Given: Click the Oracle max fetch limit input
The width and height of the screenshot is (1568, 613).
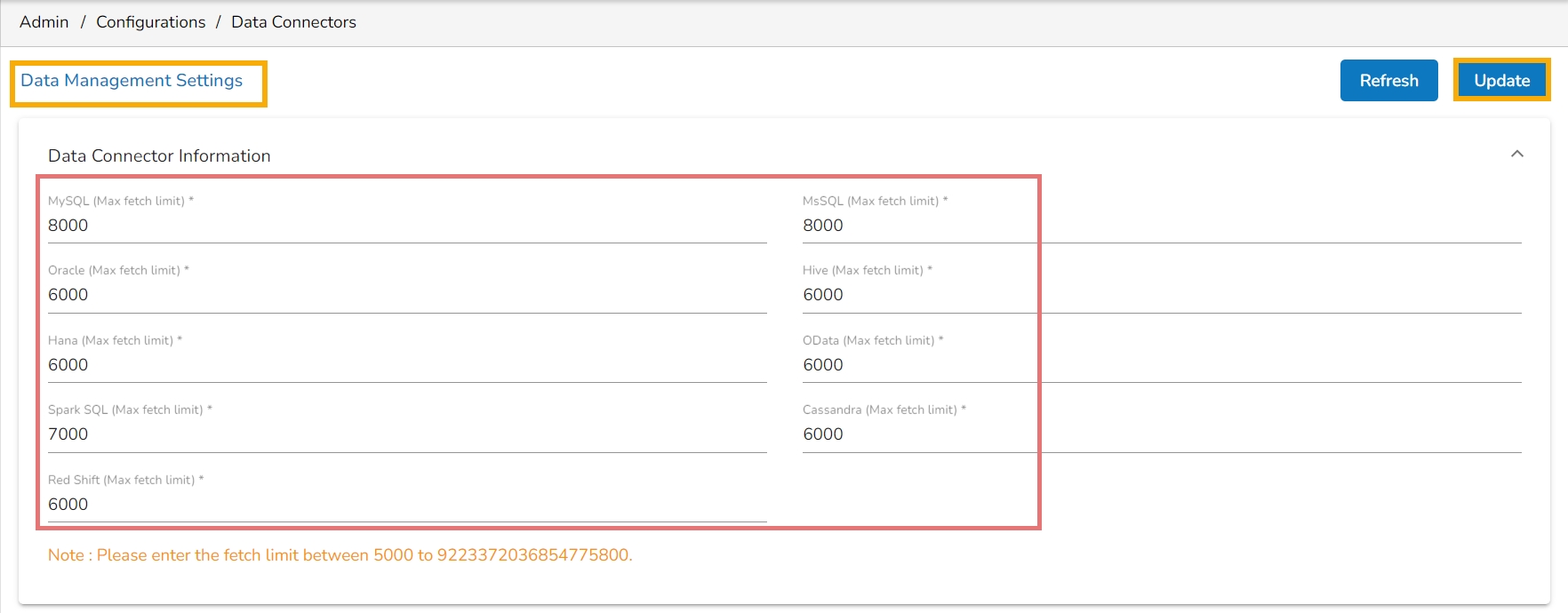Looking at the screenshot, I should point(406,295).
